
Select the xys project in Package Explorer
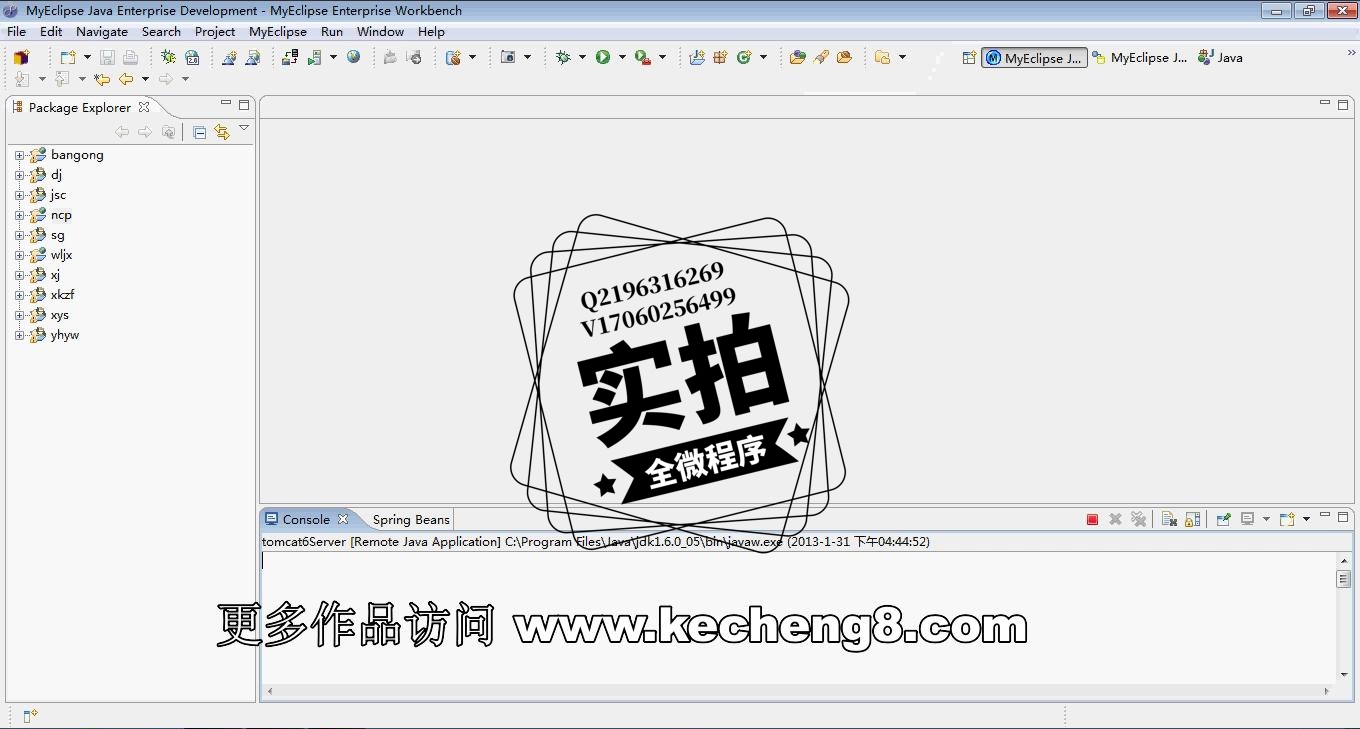[x=60, y=315]
